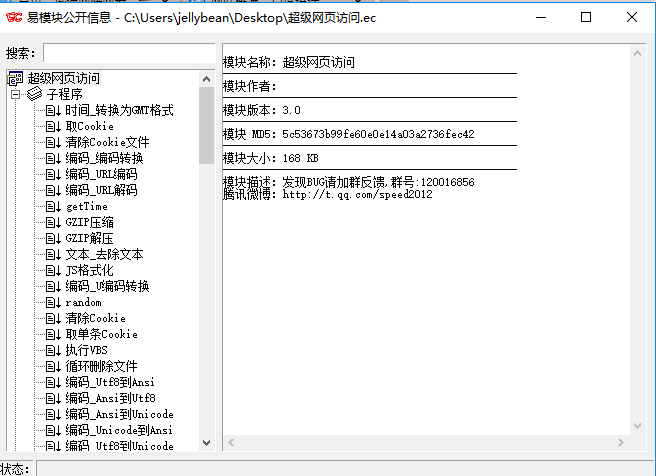Click the 模块 MD5 hash value
The image size is (656, 476).
coord(378,134)
